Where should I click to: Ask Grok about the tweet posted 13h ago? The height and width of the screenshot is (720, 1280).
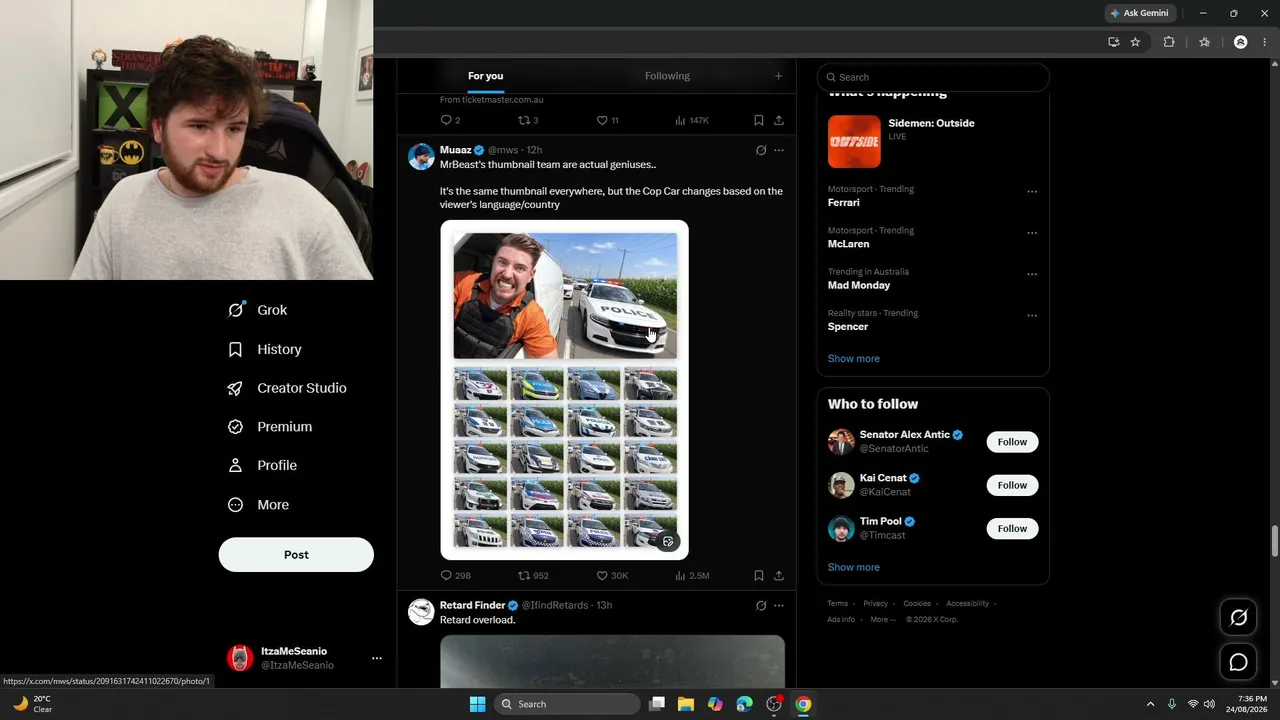[x=761, y=605]
